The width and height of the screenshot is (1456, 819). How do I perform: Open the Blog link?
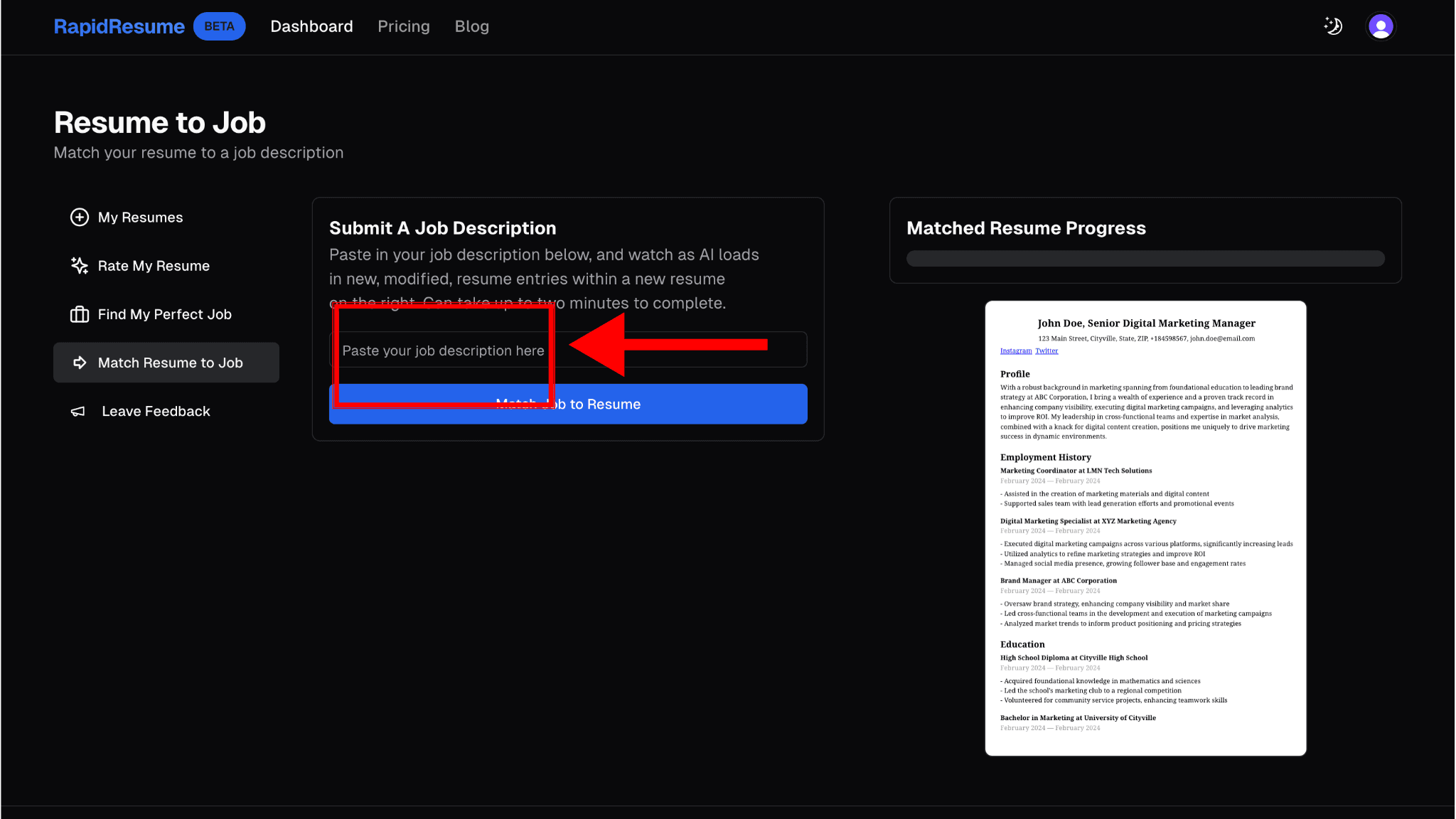pos(471,26)
